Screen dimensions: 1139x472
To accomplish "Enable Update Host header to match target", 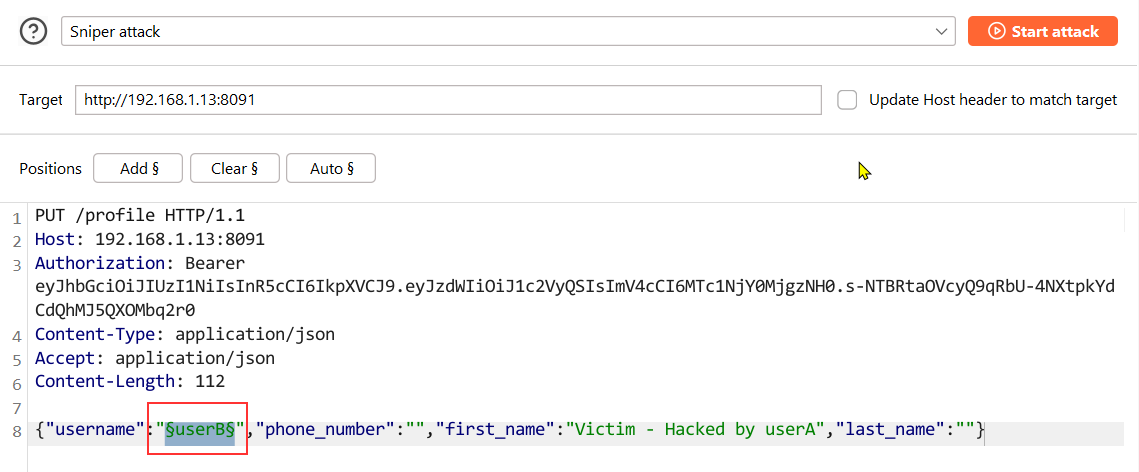I will pos(847,99).
